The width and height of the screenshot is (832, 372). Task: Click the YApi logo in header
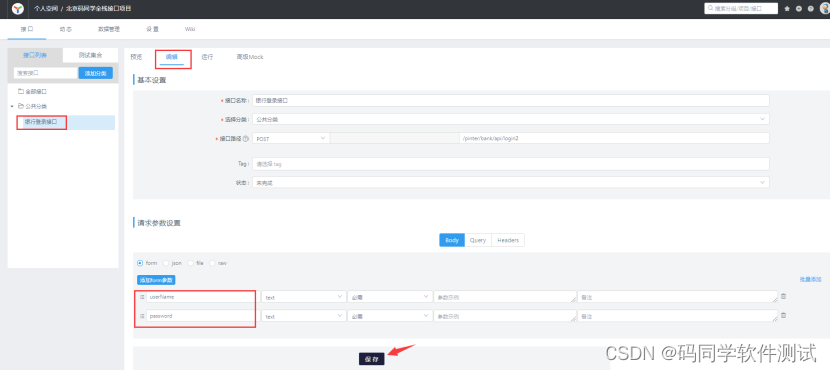[x=18, y=8]
